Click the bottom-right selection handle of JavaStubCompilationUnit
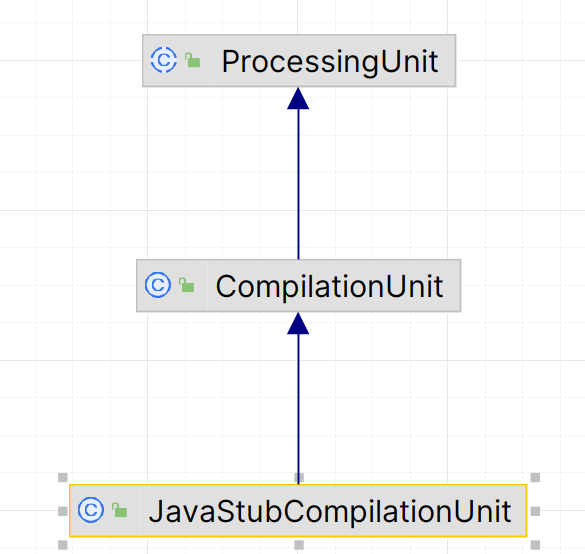585x554 pixels. coord(535,545)
